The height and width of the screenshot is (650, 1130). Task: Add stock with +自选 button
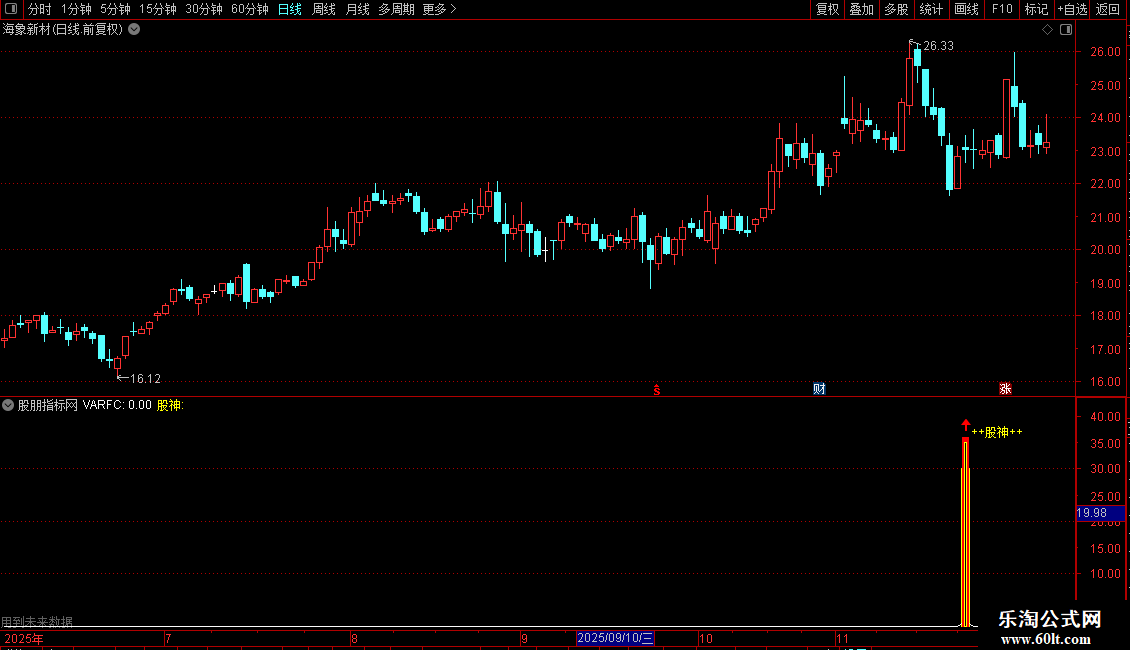coord(1072,9)
